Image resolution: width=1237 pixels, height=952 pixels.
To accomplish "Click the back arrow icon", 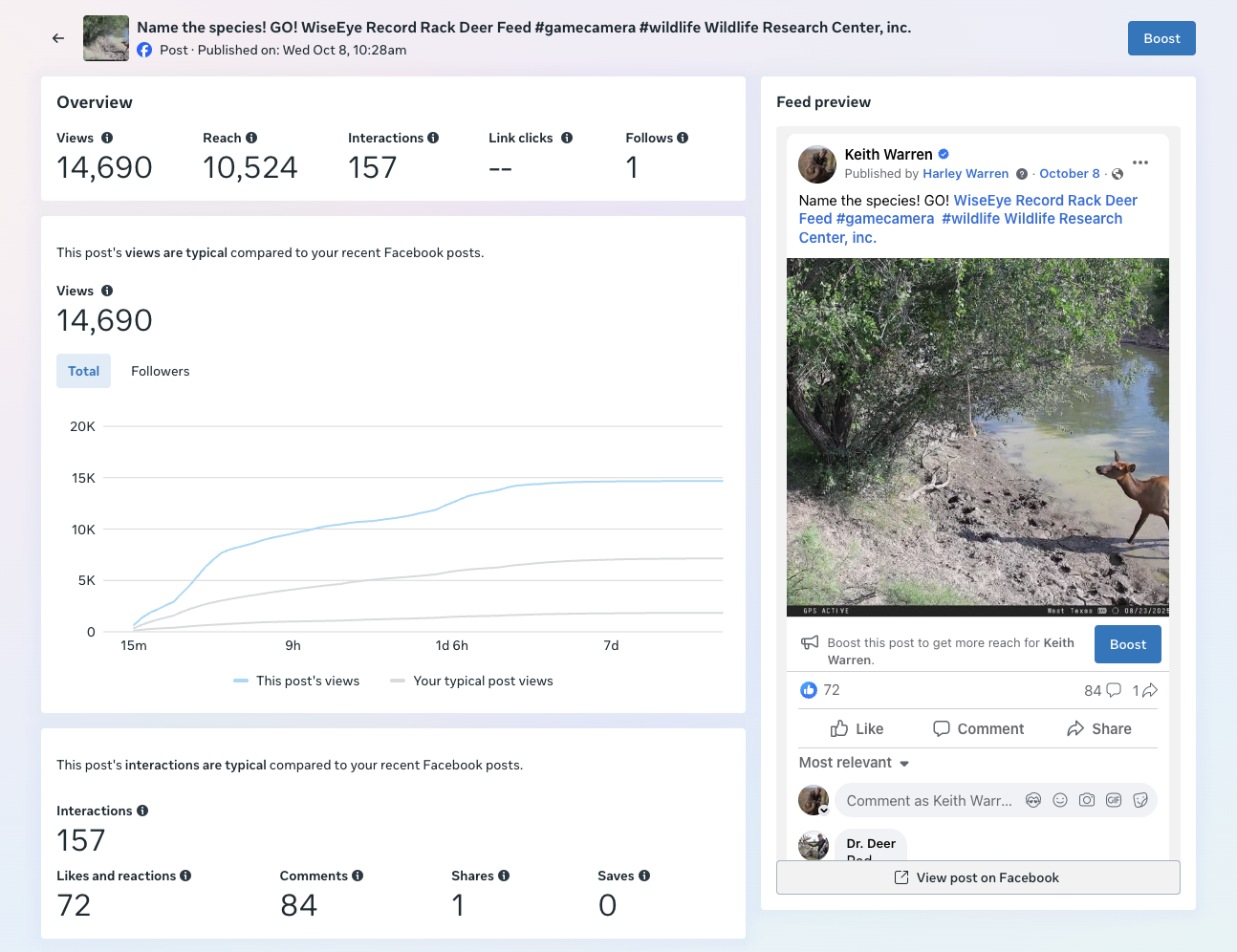I will pos(58,38).
